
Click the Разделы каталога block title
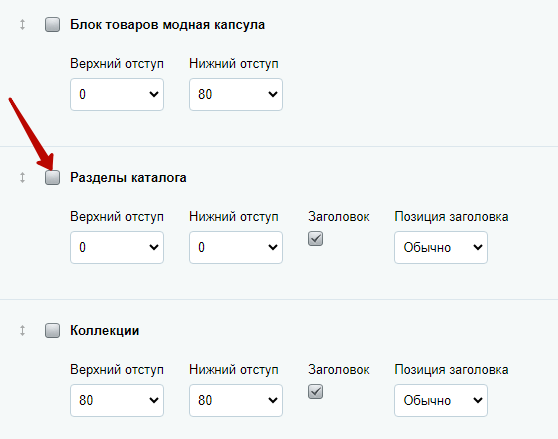point(128,178)
